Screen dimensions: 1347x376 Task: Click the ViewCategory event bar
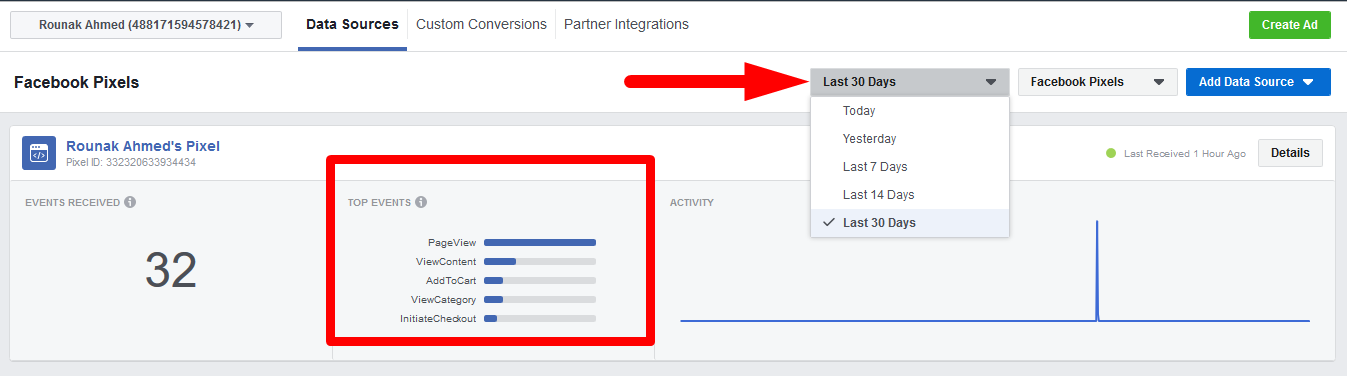(x=540, y=299)
